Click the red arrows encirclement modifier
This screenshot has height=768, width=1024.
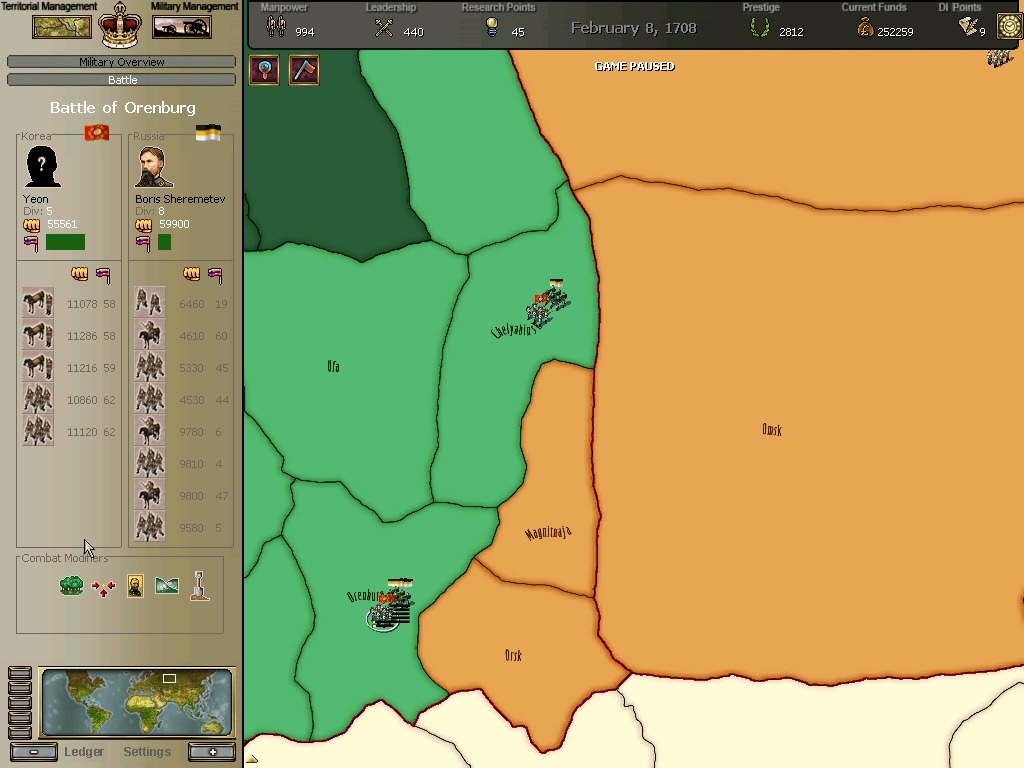click(x=103, y=588)
